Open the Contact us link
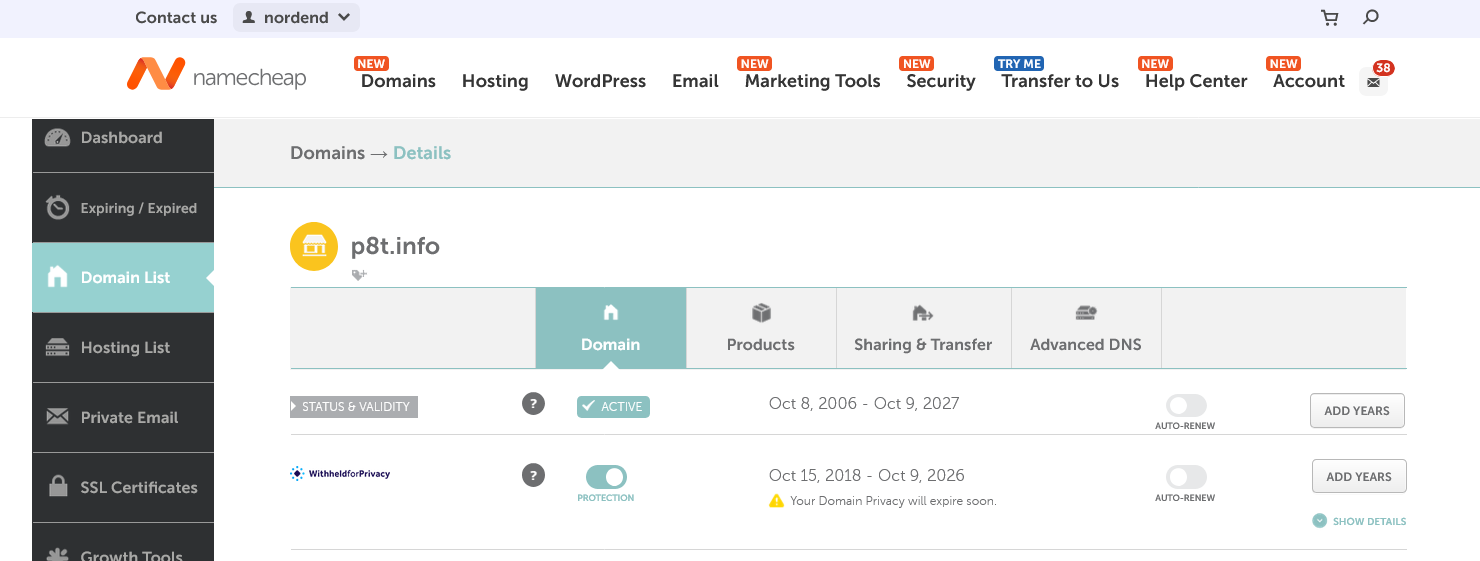Image resolution: width=1480 pixels, height=561 pixels. [176, 17]
